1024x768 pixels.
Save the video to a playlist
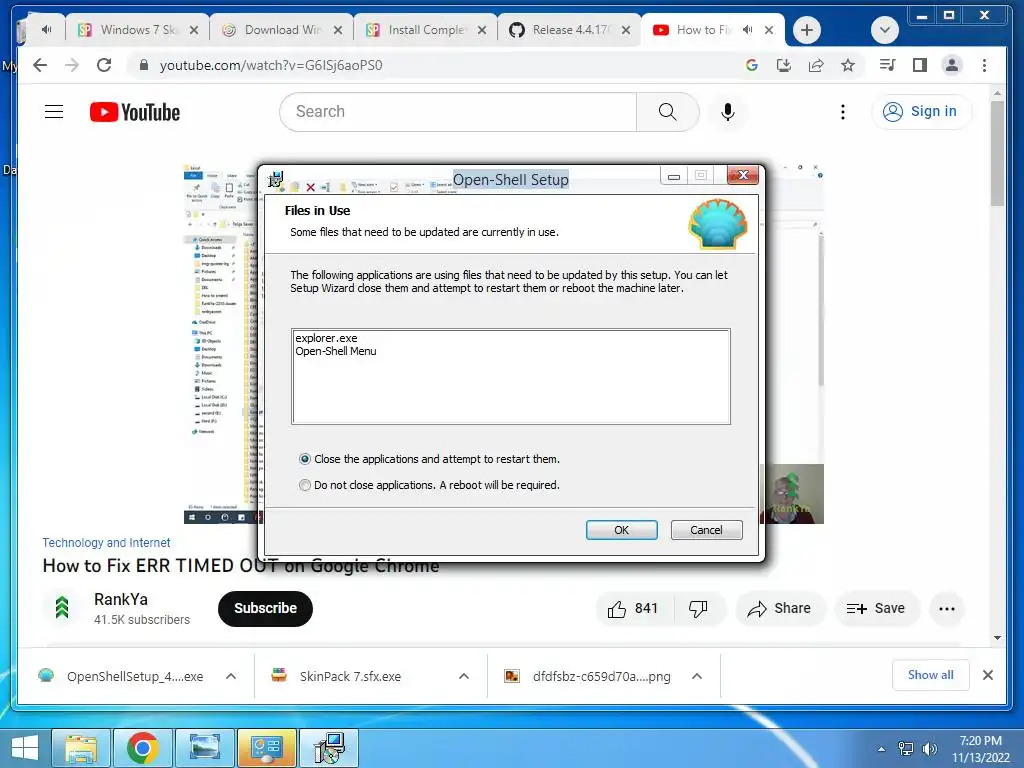876,609
